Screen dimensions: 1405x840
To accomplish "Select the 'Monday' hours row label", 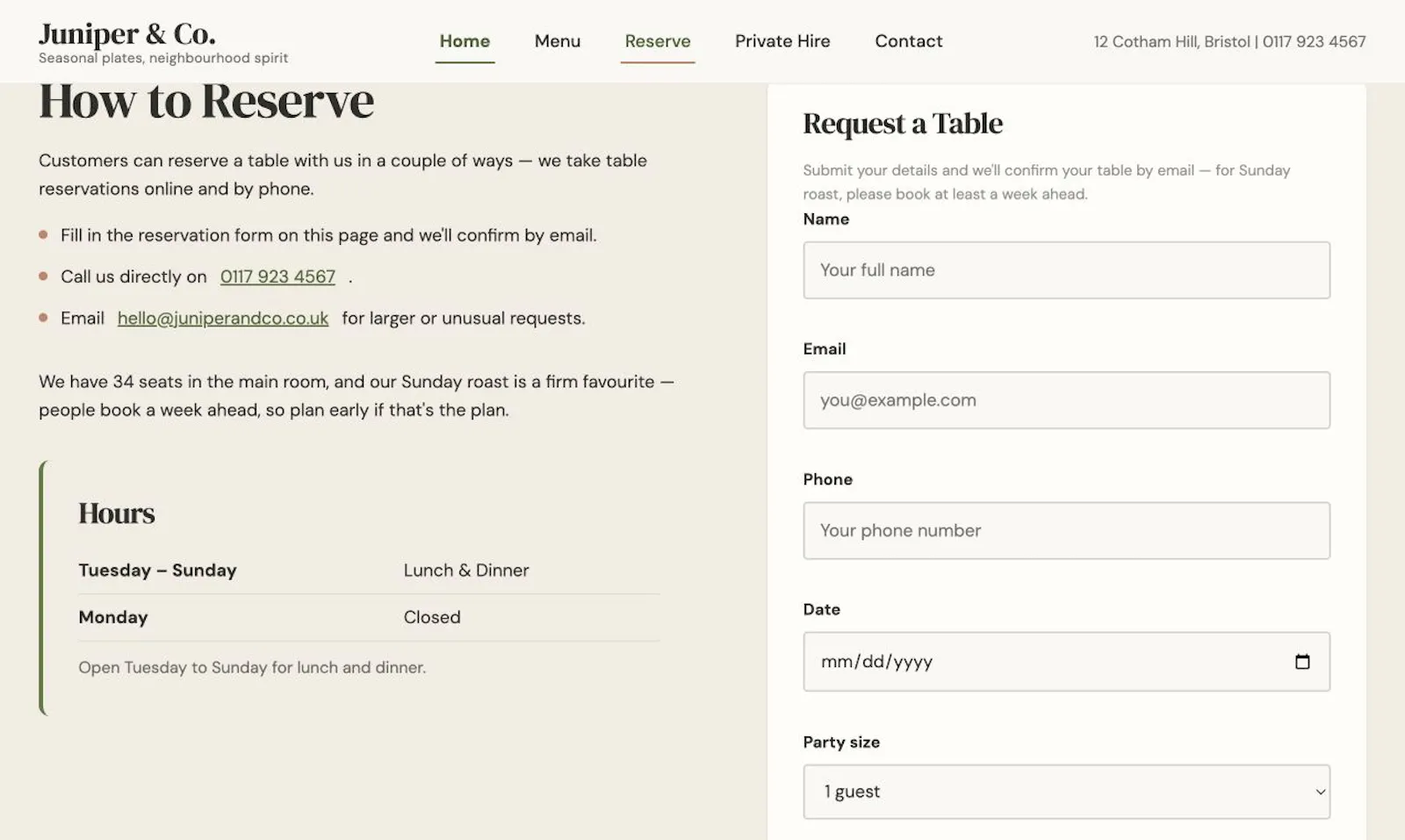I will pyautogui.click(x=113, y=617).
